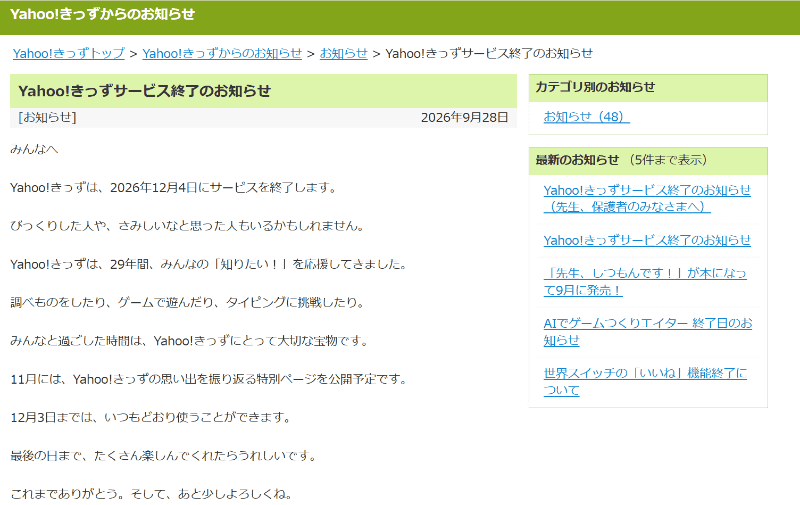
Task: Open the AIでゲームつくりエイター 終了日 link
Action: pyautogui.click(x=647, y=332)
